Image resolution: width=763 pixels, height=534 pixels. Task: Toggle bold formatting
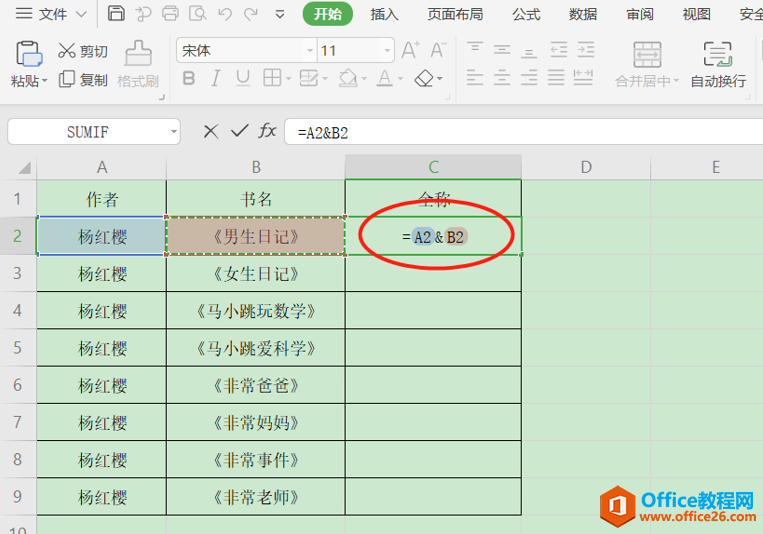pos(189,78)
